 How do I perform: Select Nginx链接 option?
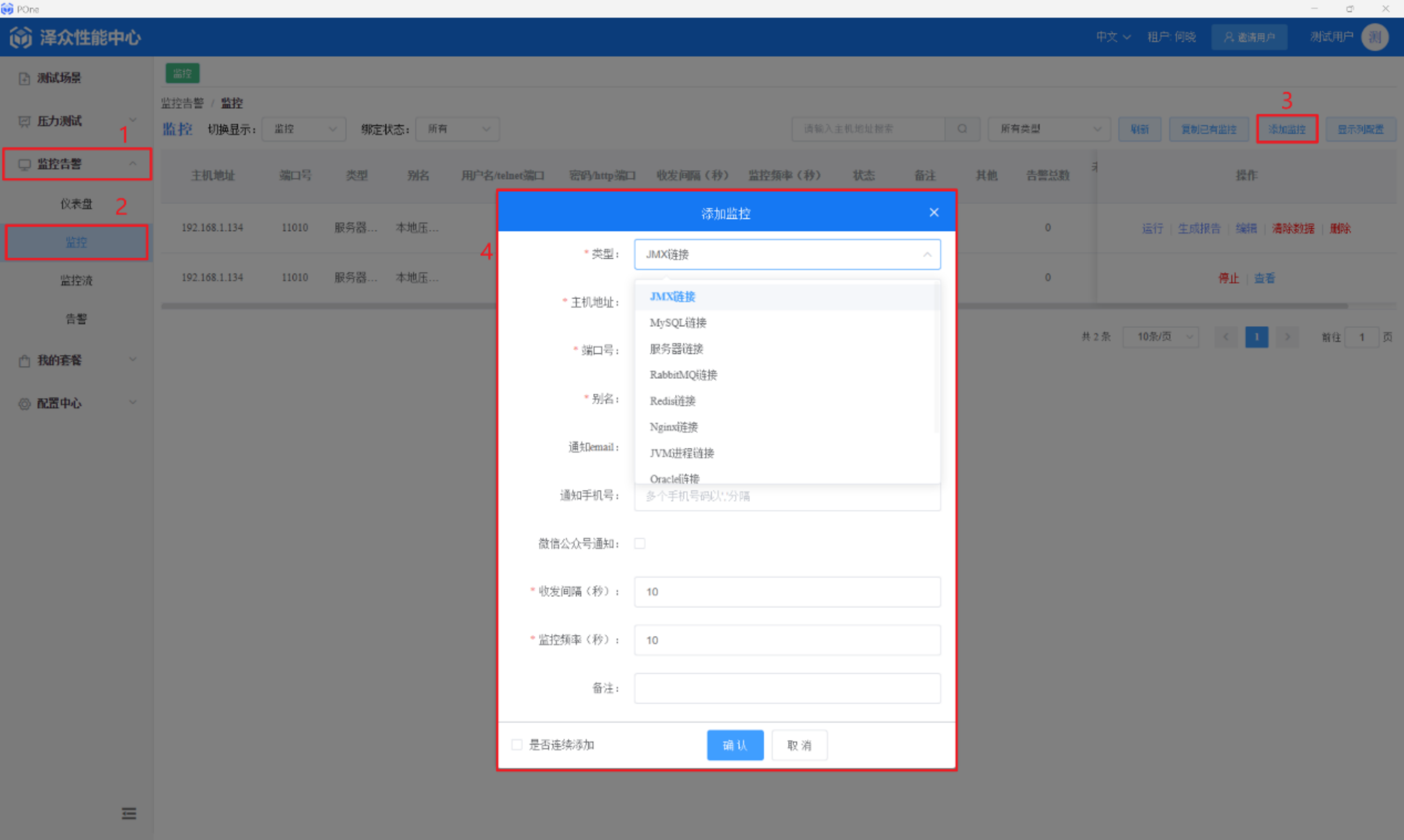787,427
